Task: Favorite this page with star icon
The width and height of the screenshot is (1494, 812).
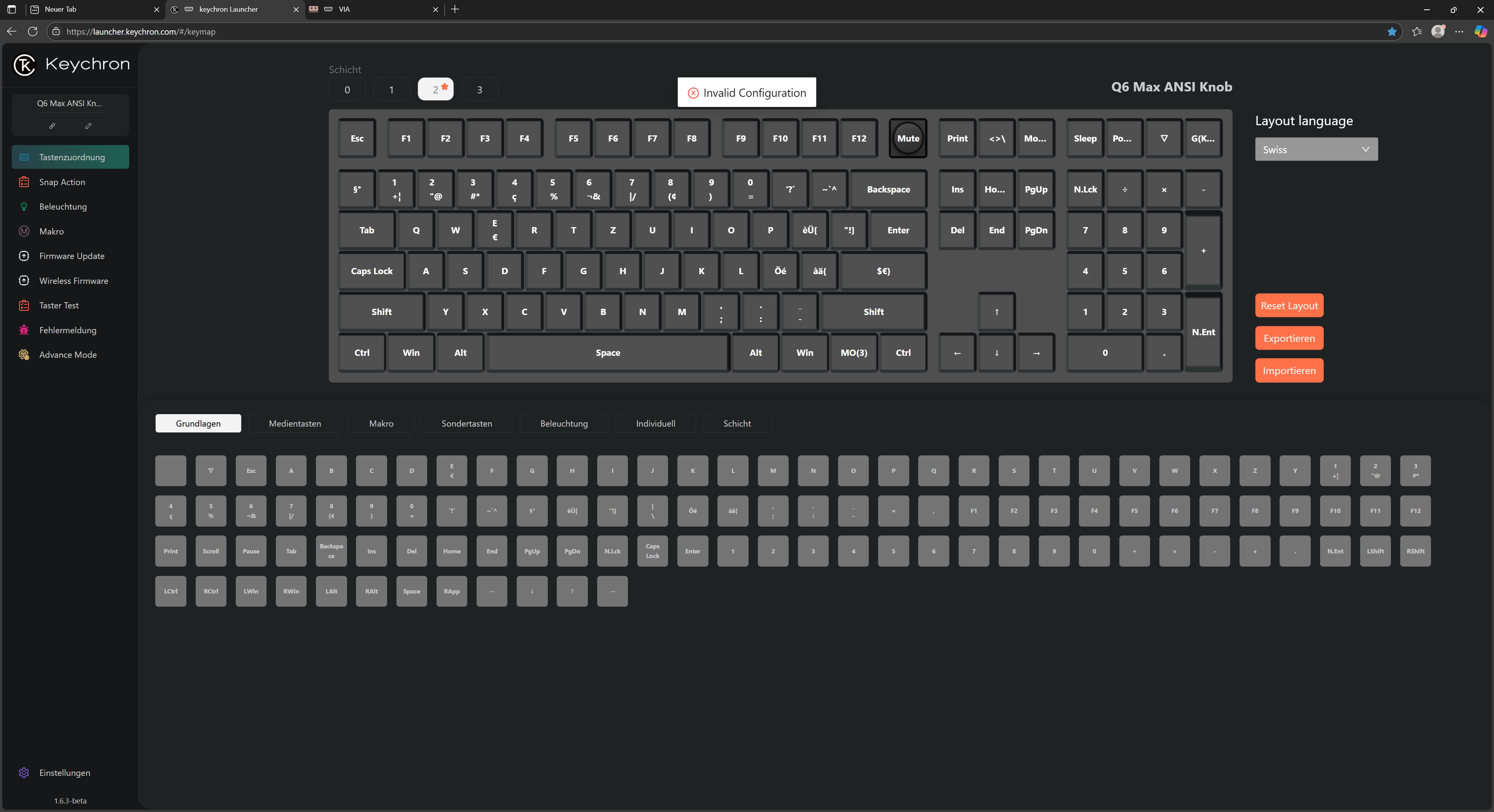Action: (1391, 31)
